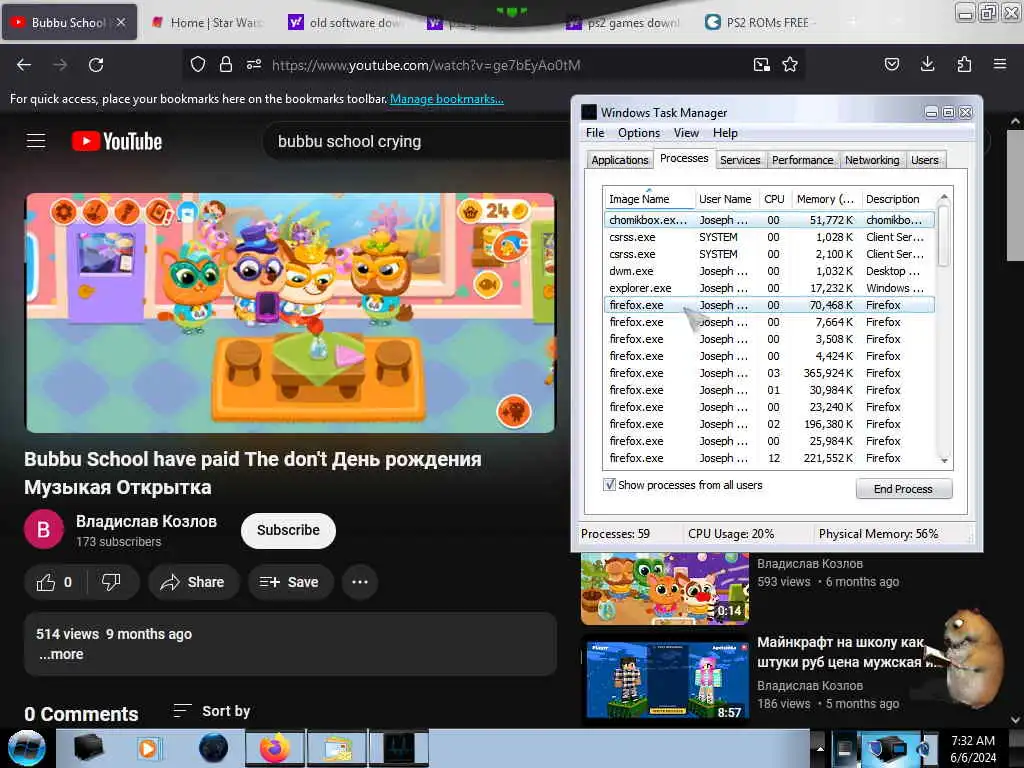Reload the page with the refresh icon
1024x768 pixels.
96,65
